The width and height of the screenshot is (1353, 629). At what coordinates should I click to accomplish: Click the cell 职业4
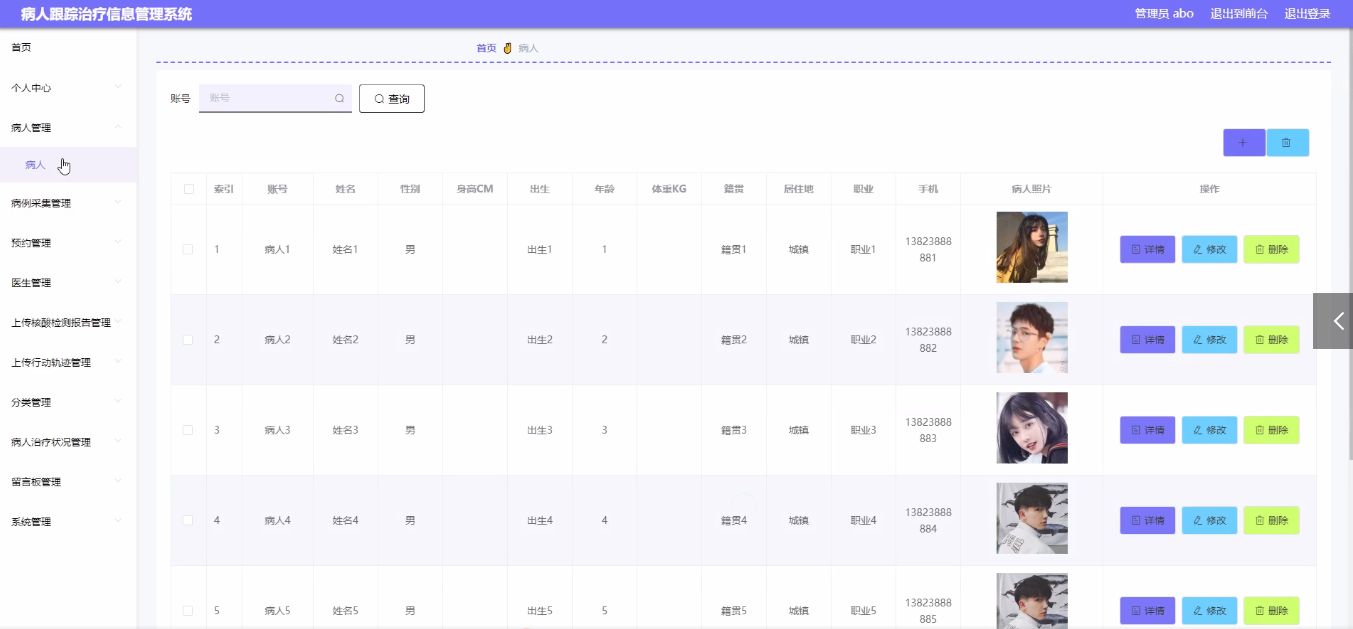click(863, 520)
